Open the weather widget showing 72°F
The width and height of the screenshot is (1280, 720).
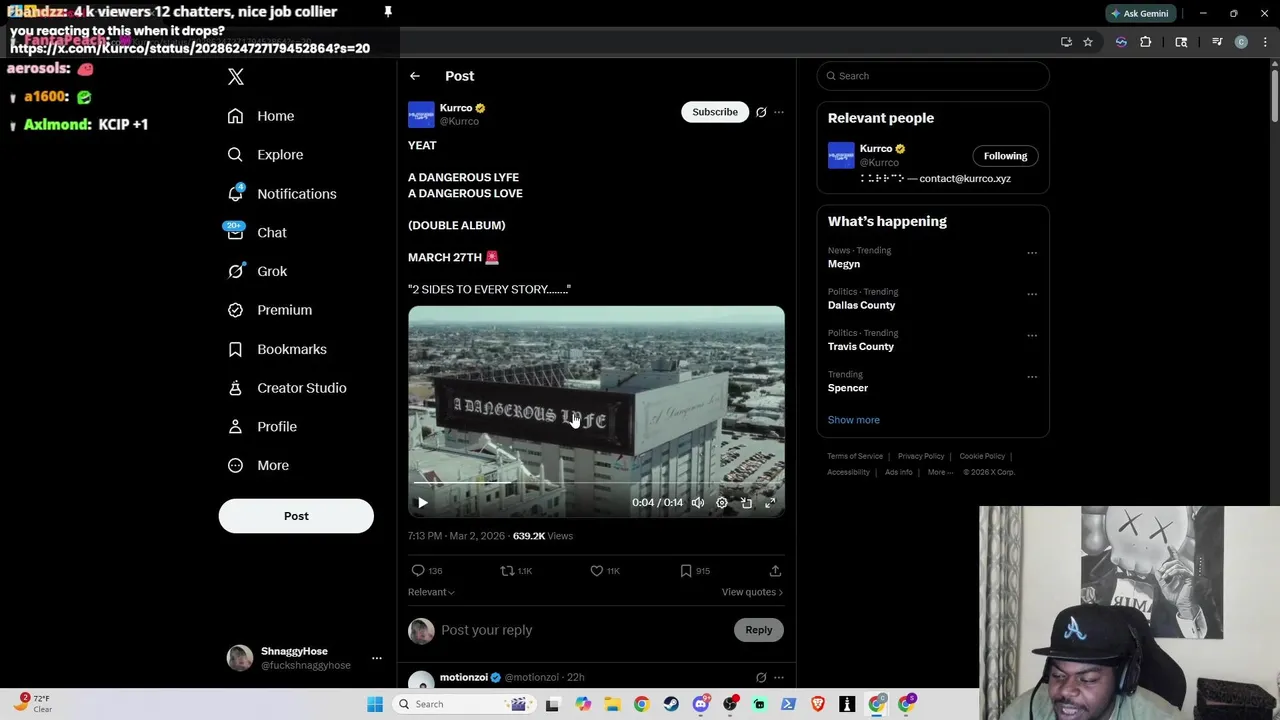(x=33, y=703)
